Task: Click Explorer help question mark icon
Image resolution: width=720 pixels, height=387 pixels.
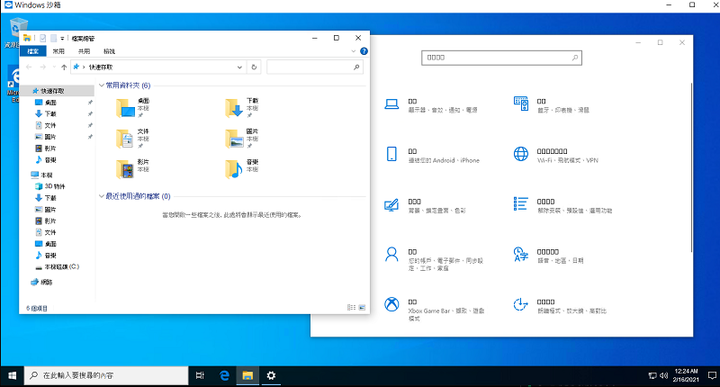Action: 364,51
